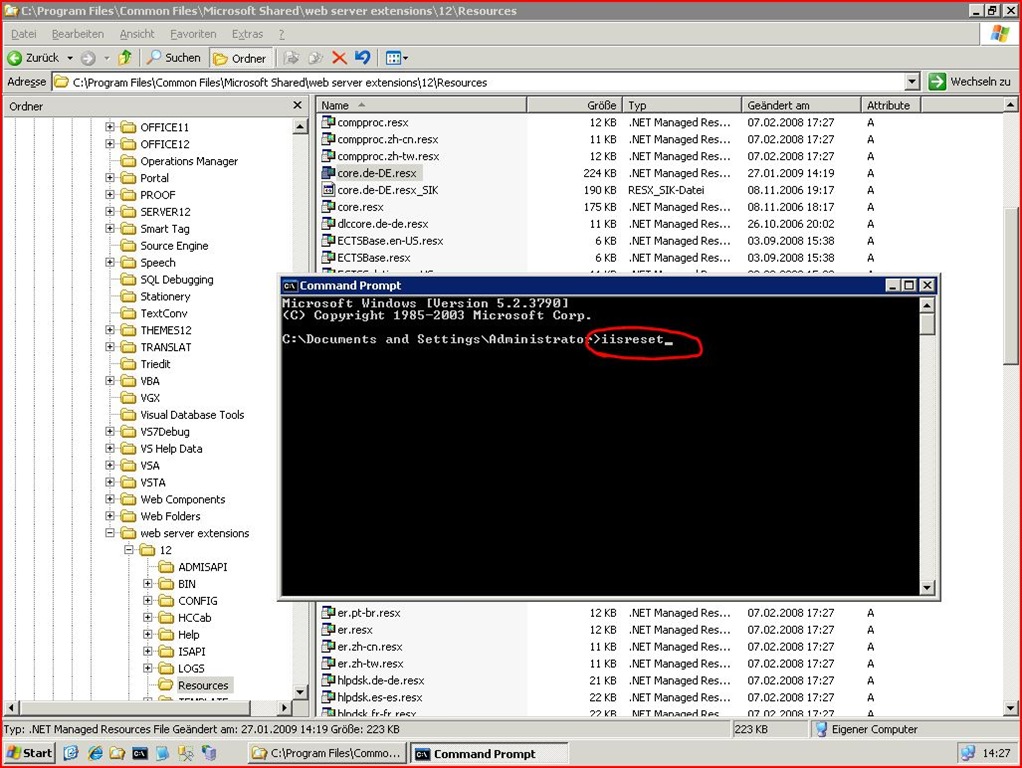Image resolution: width=1022 pixels, height=768 pixels.
Task: Expand the BIN folder in tree
Action: 148,584
